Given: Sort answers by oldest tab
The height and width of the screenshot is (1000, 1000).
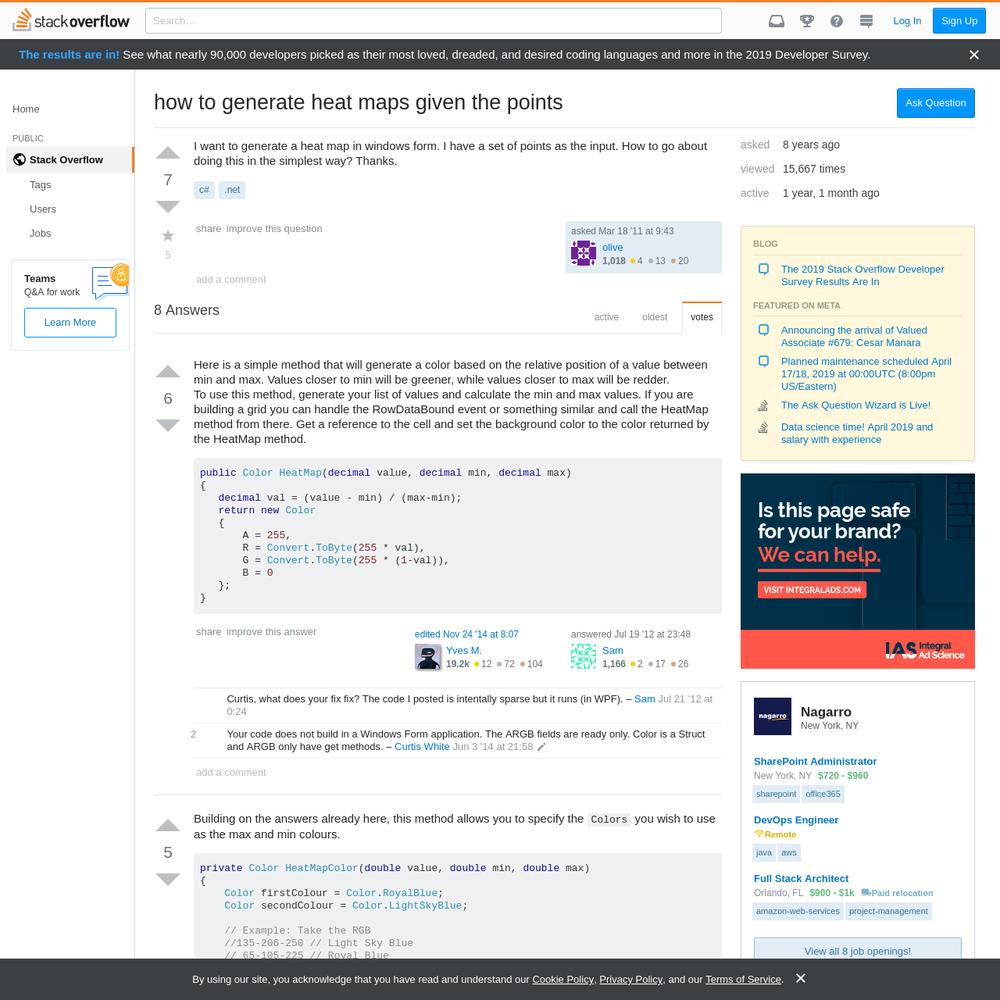Looking at the screenshot, I should click(655, 317).
